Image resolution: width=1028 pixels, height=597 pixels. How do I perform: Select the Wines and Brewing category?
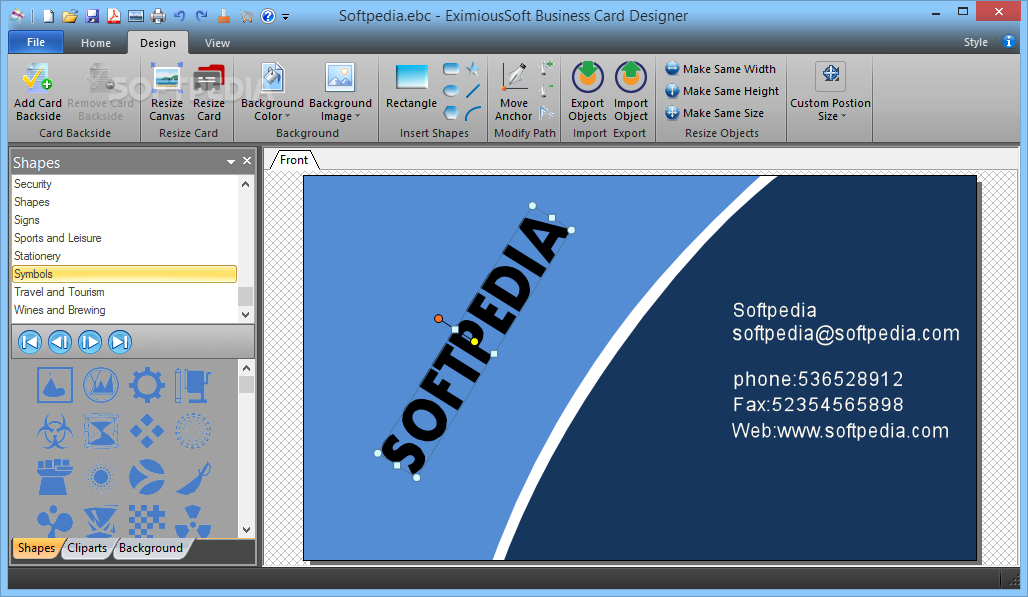coord(125,310)
